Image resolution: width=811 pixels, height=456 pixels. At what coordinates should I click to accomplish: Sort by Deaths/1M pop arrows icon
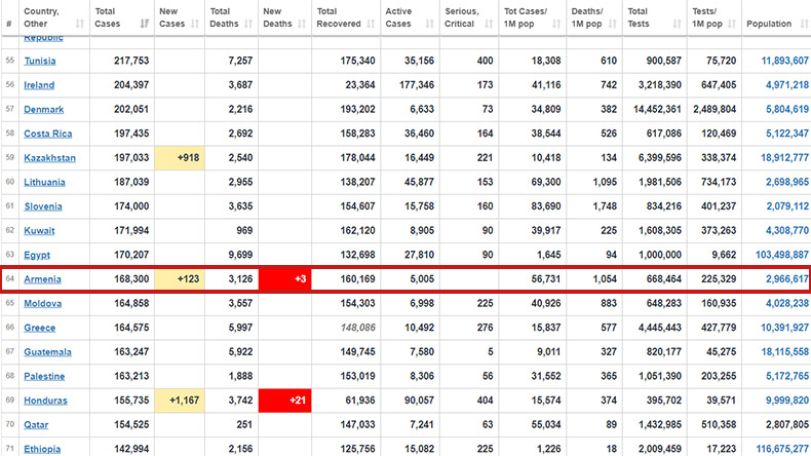612,24
